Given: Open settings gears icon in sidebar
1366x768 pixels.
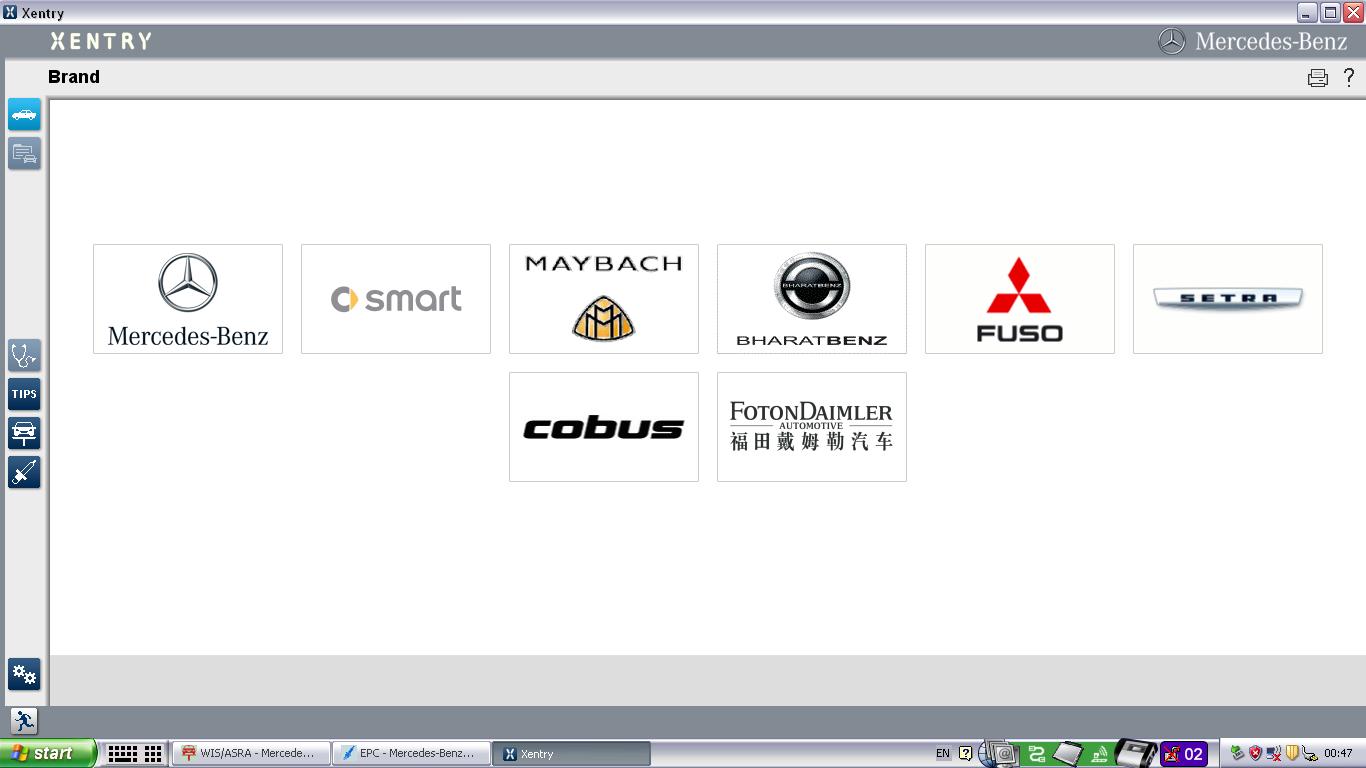Looking at the screenshot, I should (24, 674).
